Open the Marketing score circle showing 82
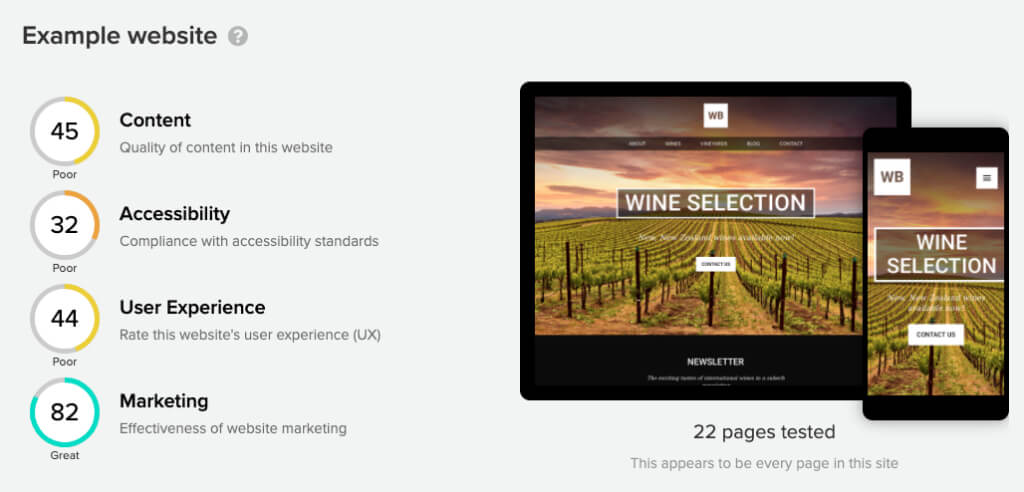The height and width of the screenshot is (492, 1024). [x=65, y=412]
